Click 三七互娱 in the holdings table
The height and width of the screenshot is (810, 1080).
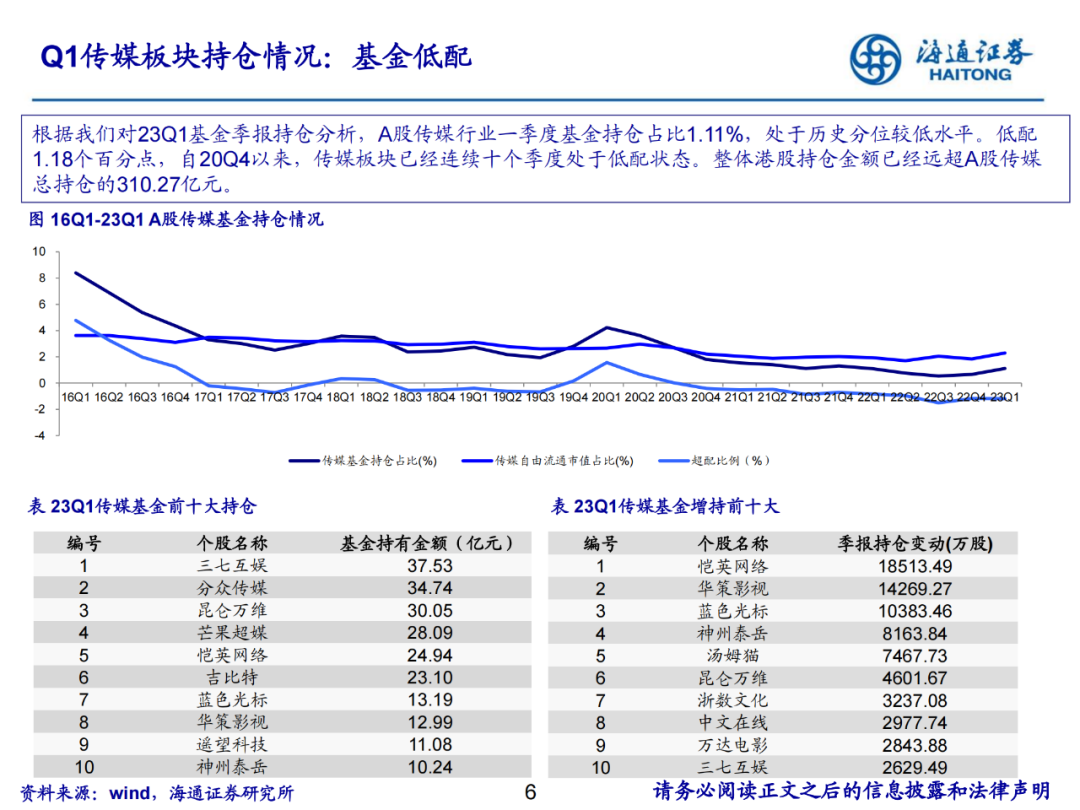click(232, 566)
